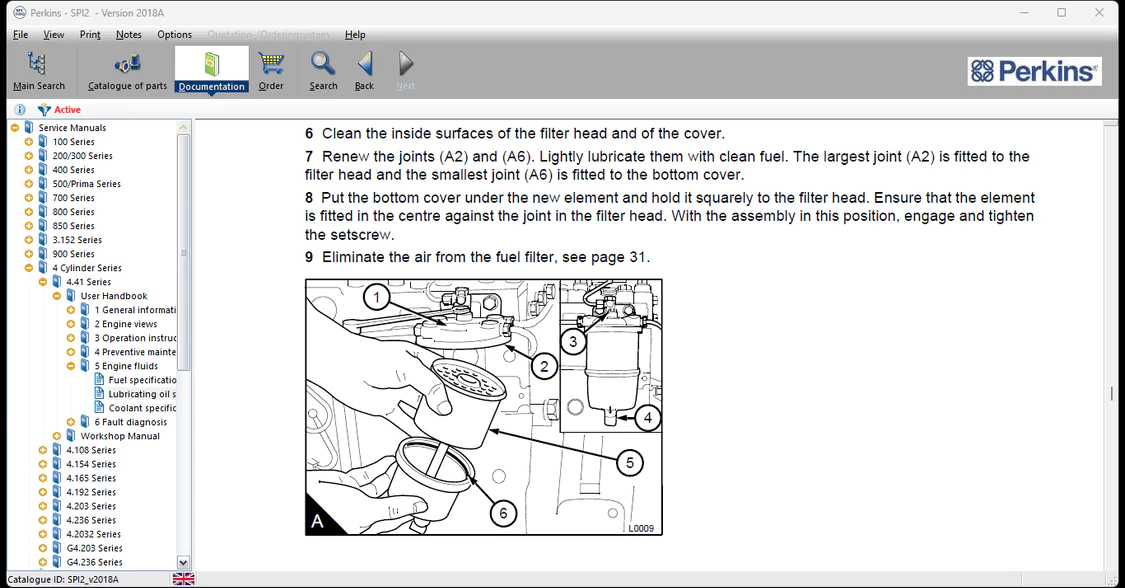Open the File menu

[20, 34]
